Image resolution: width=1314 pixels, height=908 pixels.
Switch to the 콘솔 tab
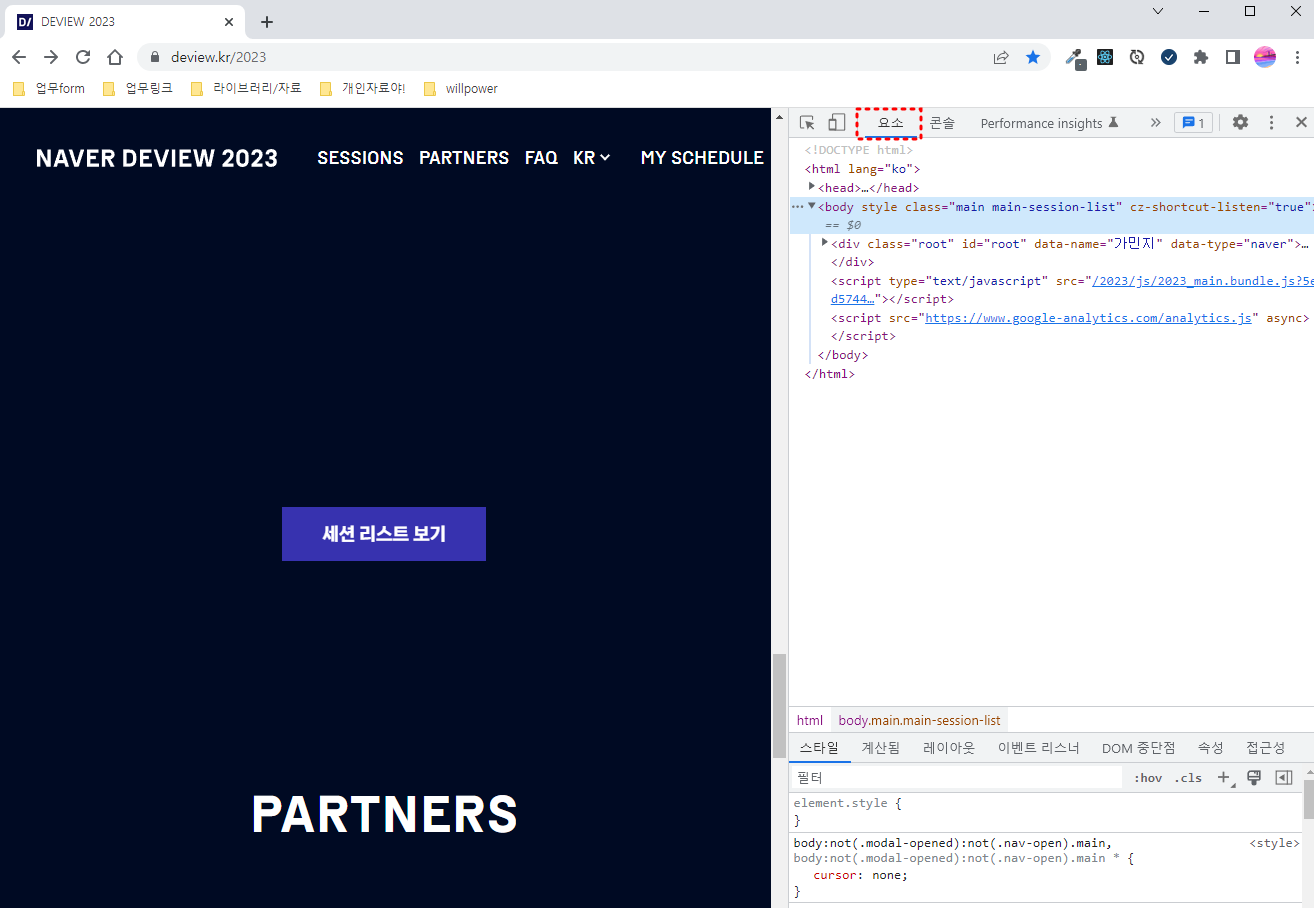click(x=942, y=123)
